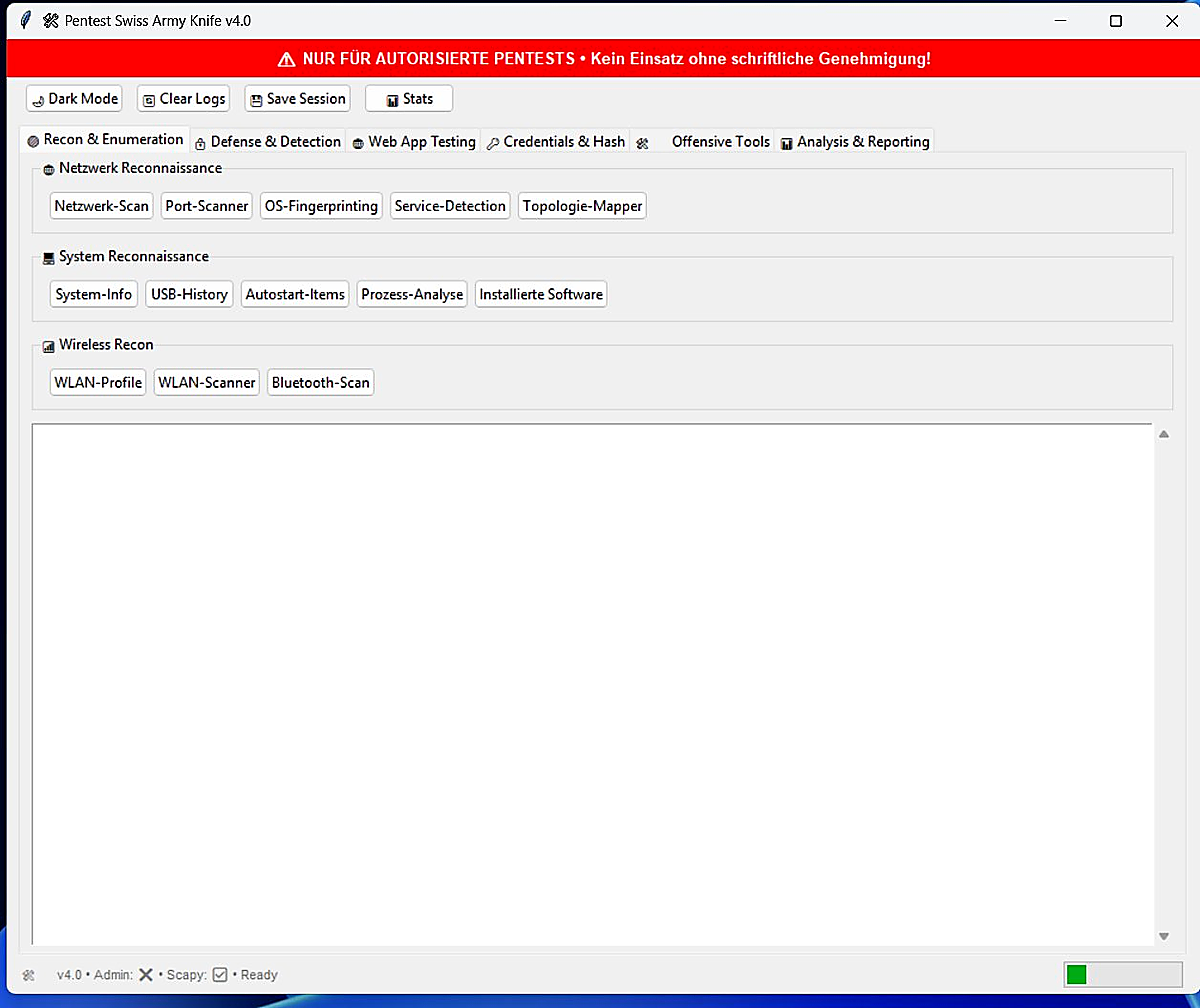Viewport: 1200px width, 1008px height.
Task: Click computer icon beside System Reconnaissance
Action: point(49,258)
